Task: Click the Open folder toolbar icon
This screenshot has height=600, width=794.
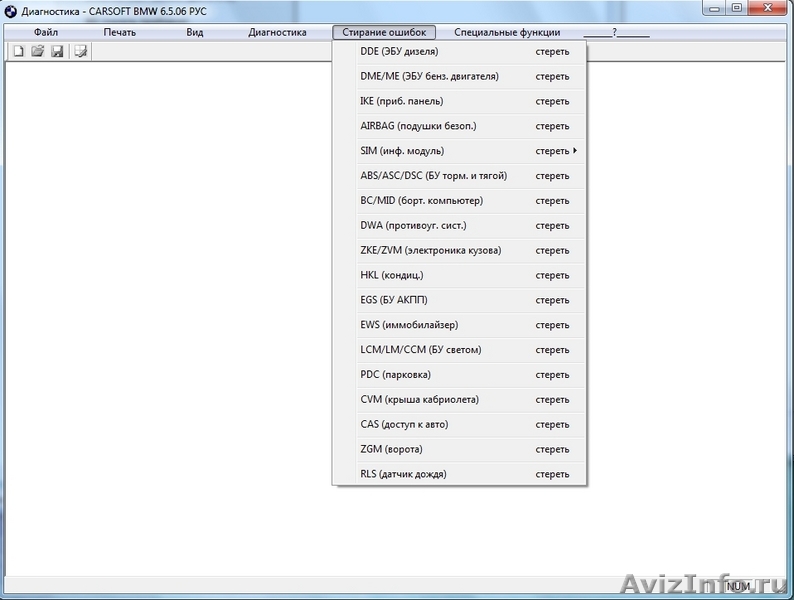Action: [x=37, y=51]
